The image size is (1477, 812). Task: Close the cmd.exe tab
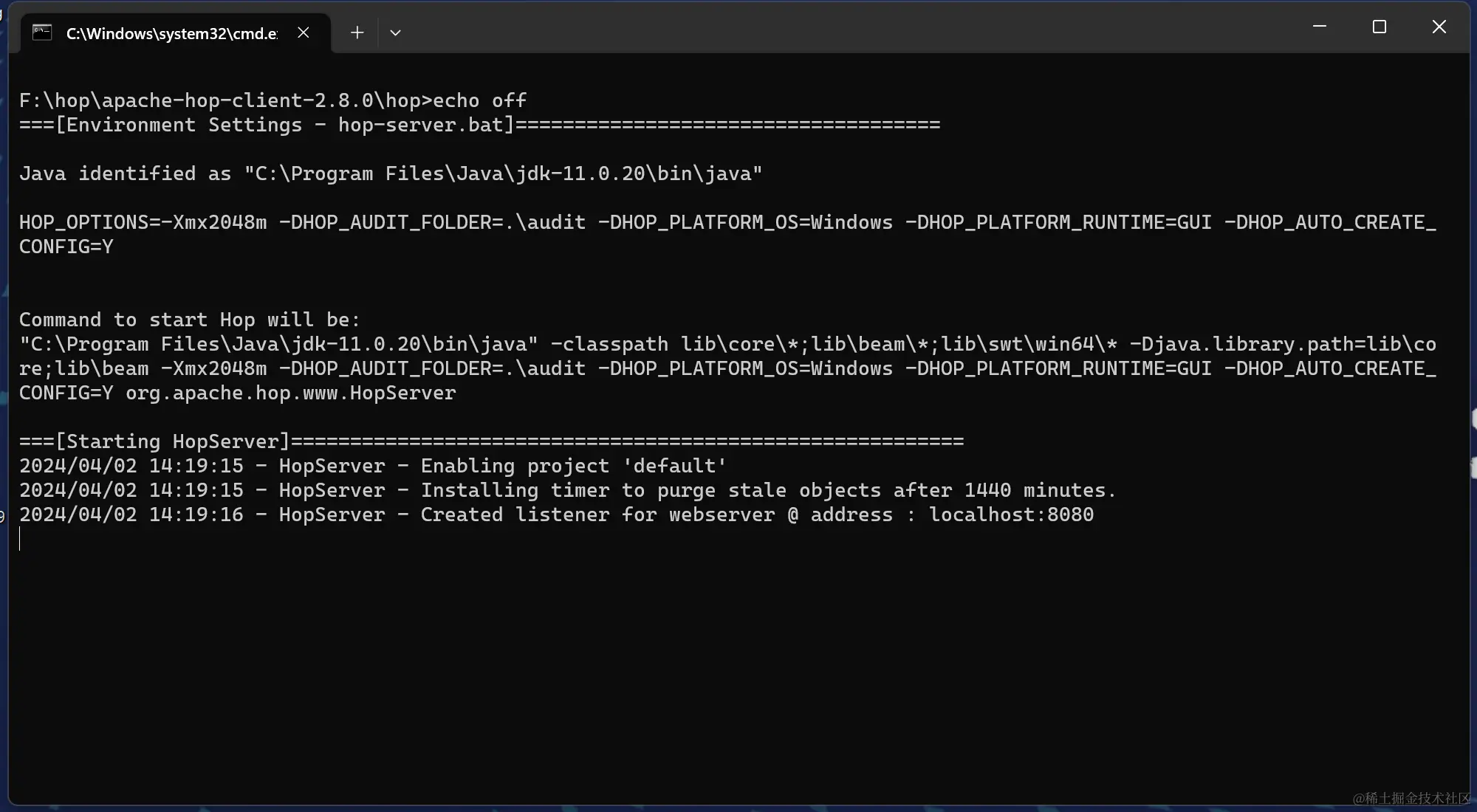[x=303, y=32]
